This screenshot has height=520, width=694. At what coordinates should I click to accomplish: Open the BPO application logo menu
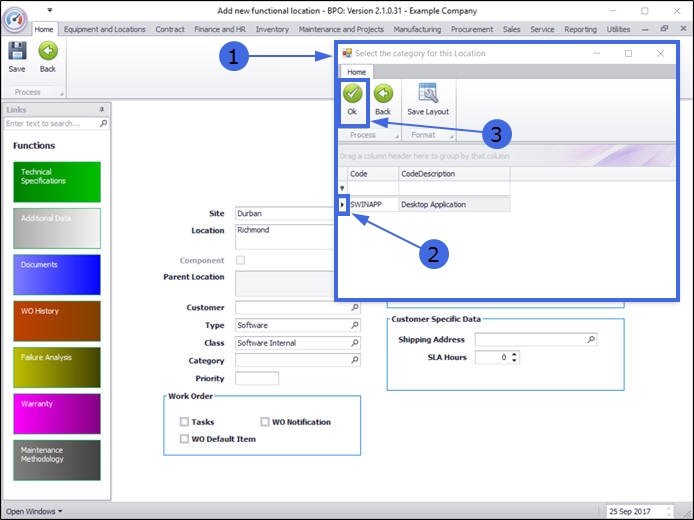pyautogui.click(x=15, y=19)
